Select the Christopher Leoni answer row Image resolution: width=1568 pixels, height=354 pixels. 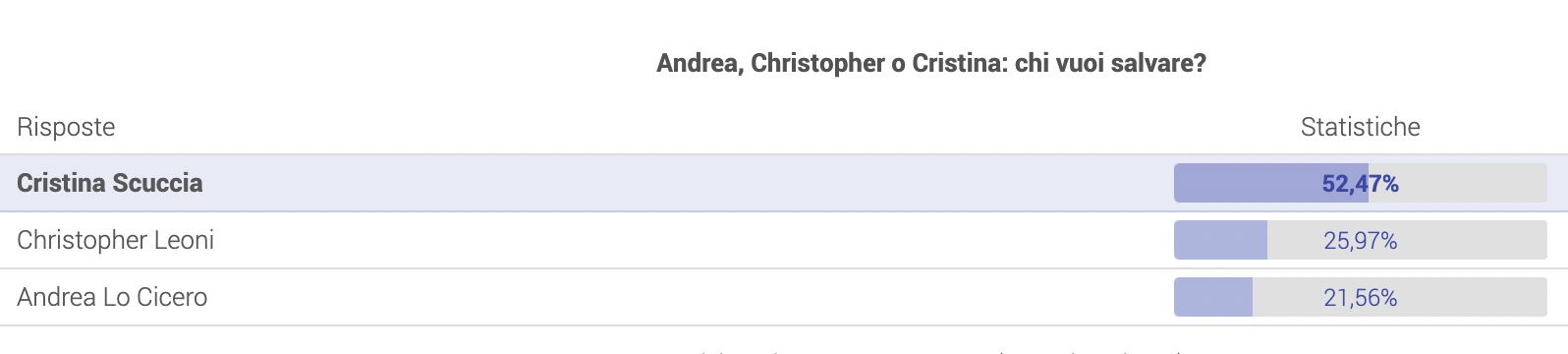(x=784, y=240)
